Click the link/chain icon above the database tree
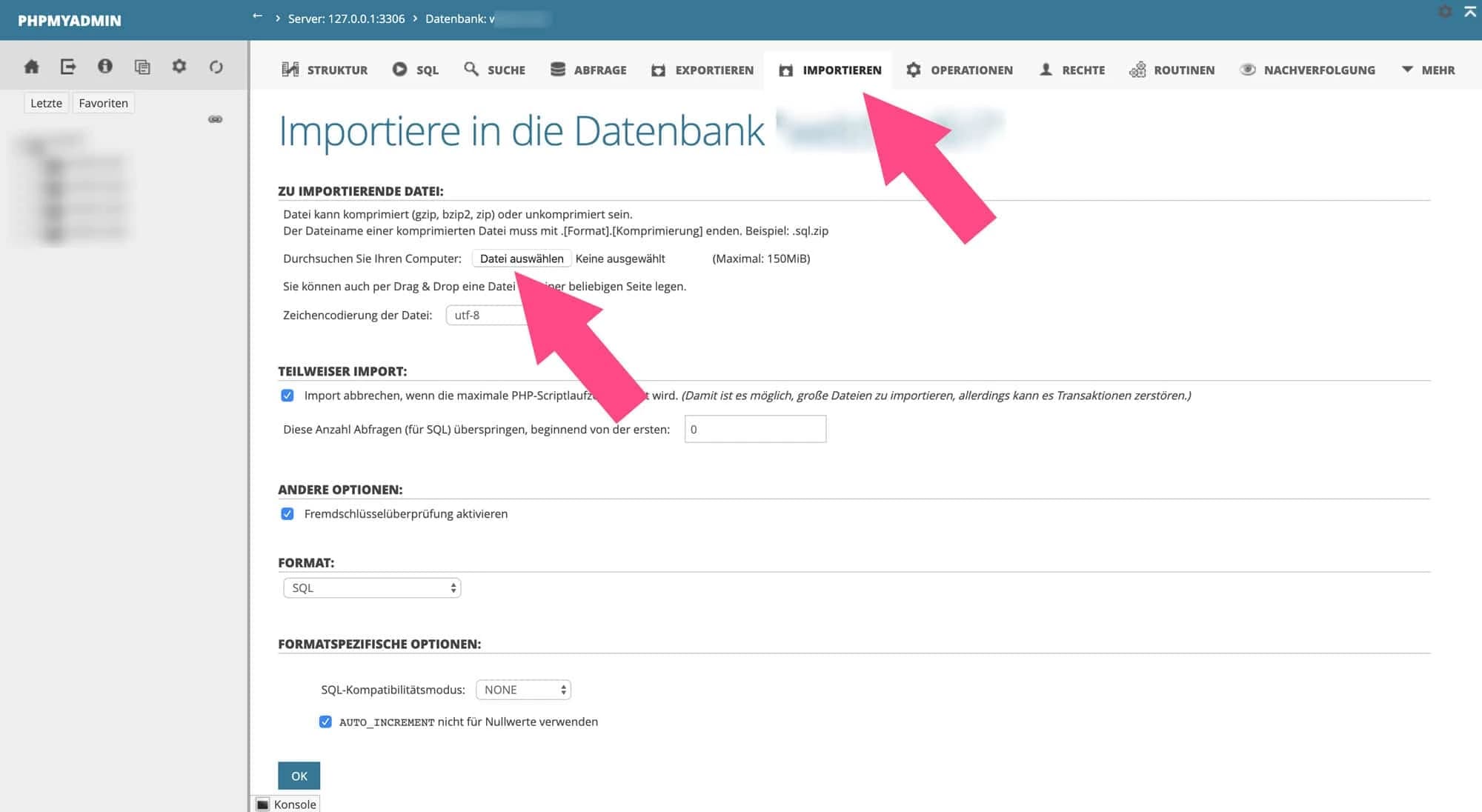Viewport: 1482px width, 812px height. (x=216, y=118)
